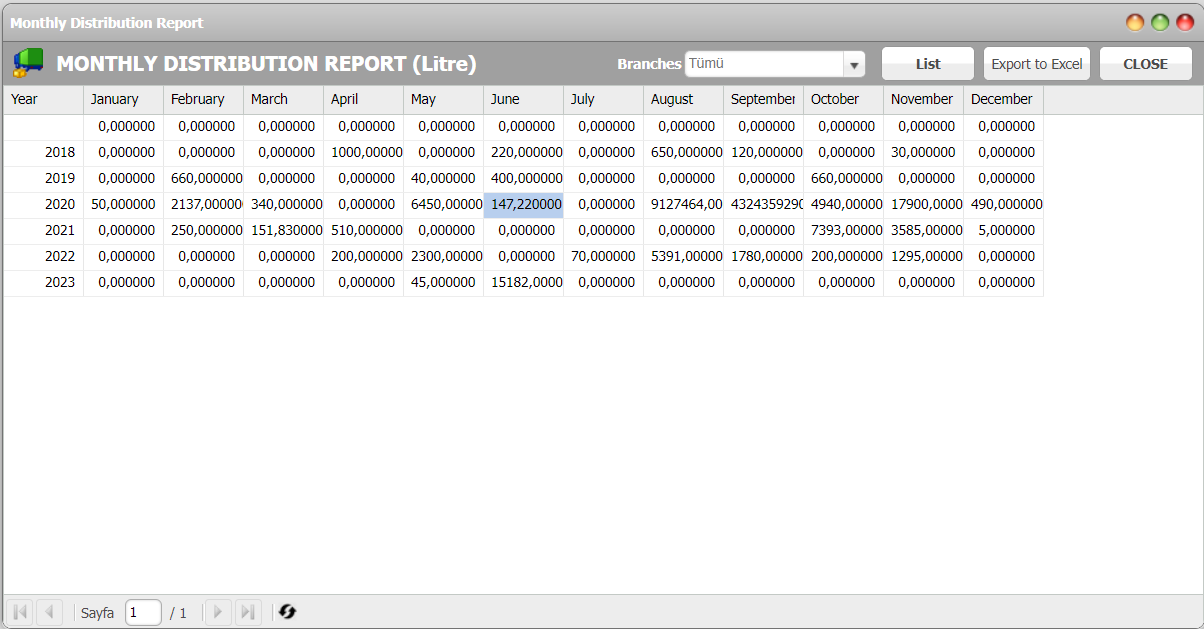Open the Branches dropdown arrow
The width and height of the screenshot is (1204, 629).
[854, 65]
